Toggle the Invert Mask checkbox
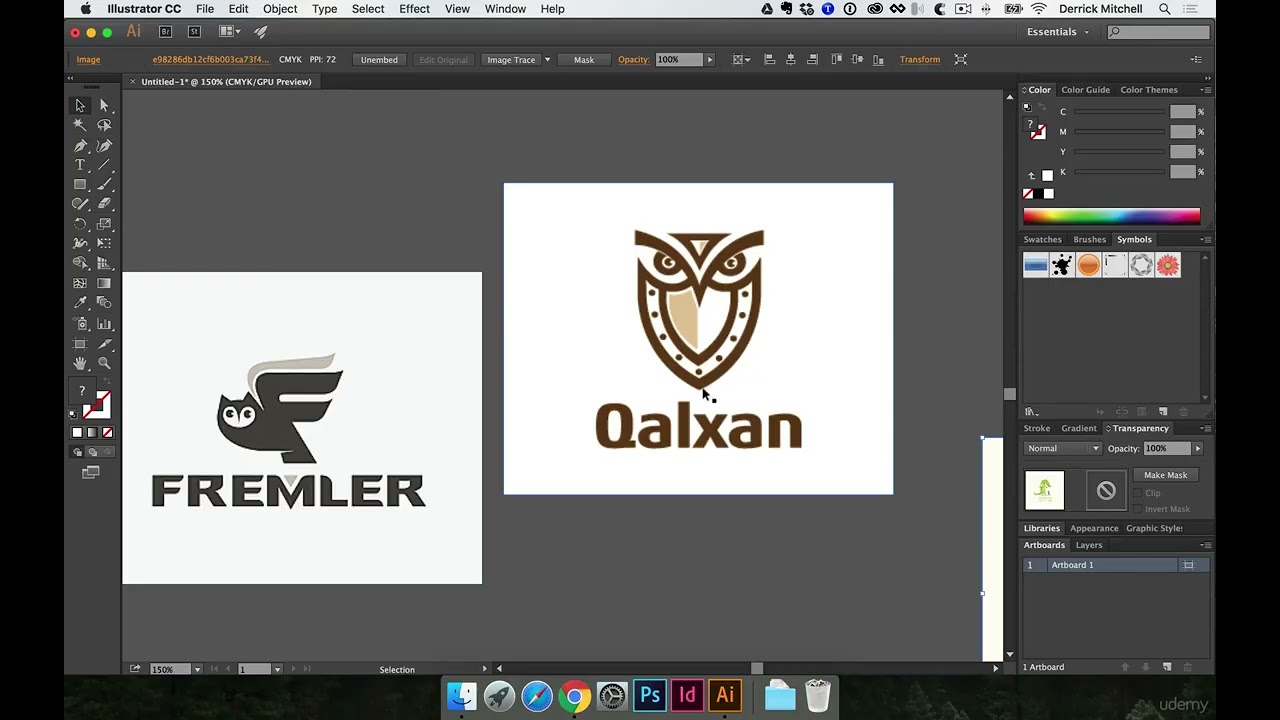Screen dimensions: 1280x720 click(x=1138, y=509)
